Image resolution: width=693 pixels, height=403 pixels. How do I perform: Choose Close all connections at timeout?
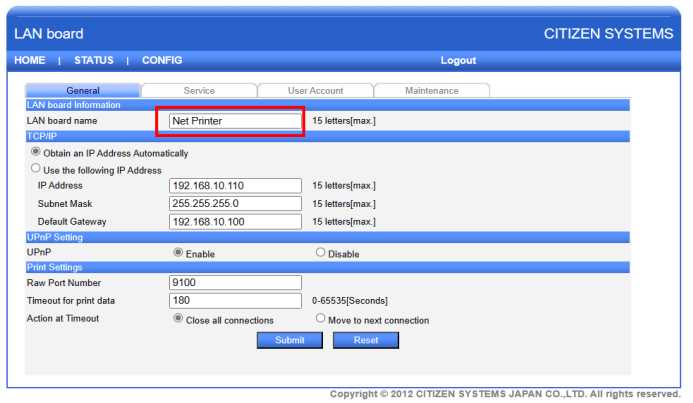(x=179, y=319)
